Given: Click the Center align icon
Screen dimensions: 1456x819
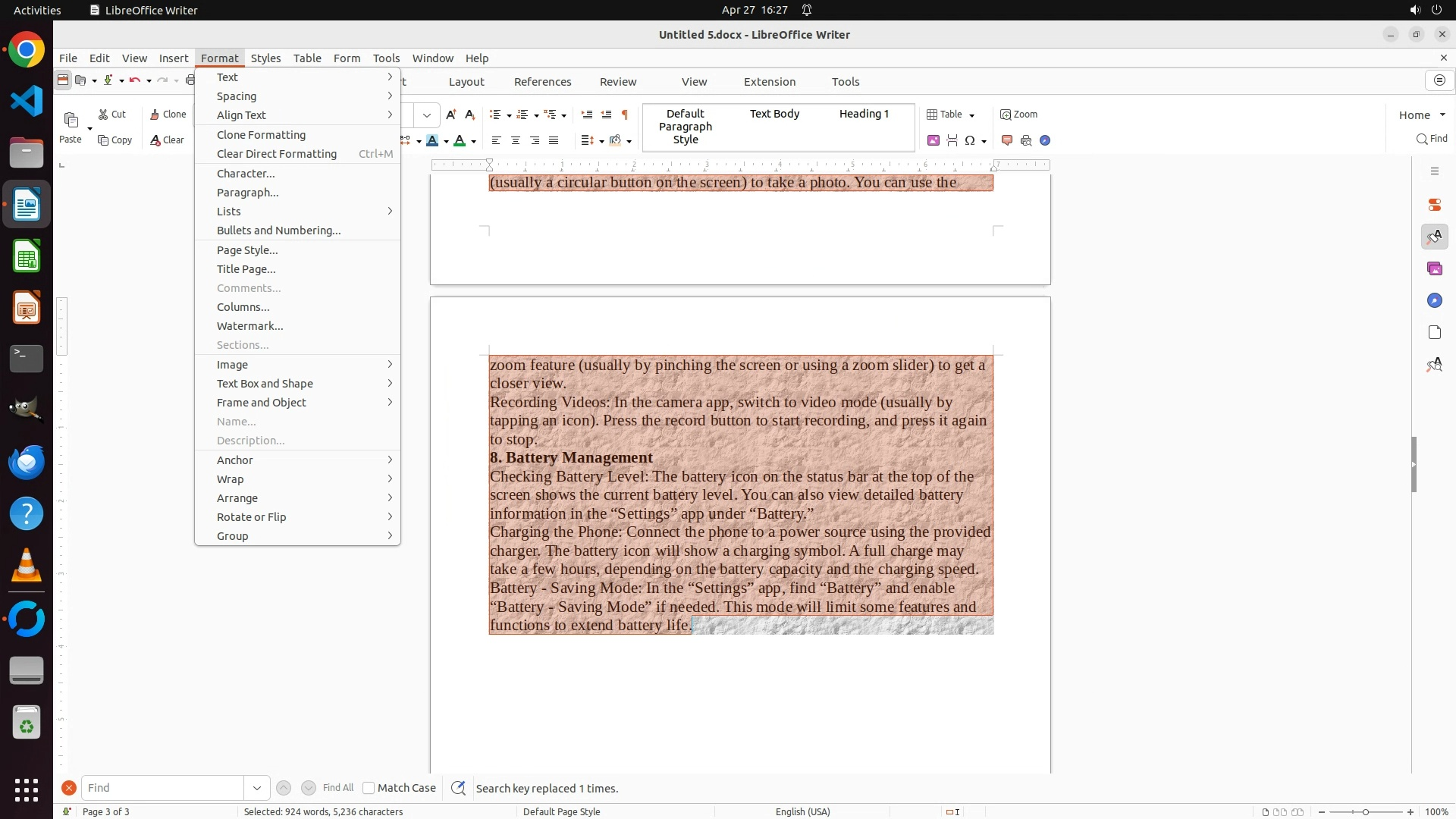Looking at the screenshot, I should [516, 140].
